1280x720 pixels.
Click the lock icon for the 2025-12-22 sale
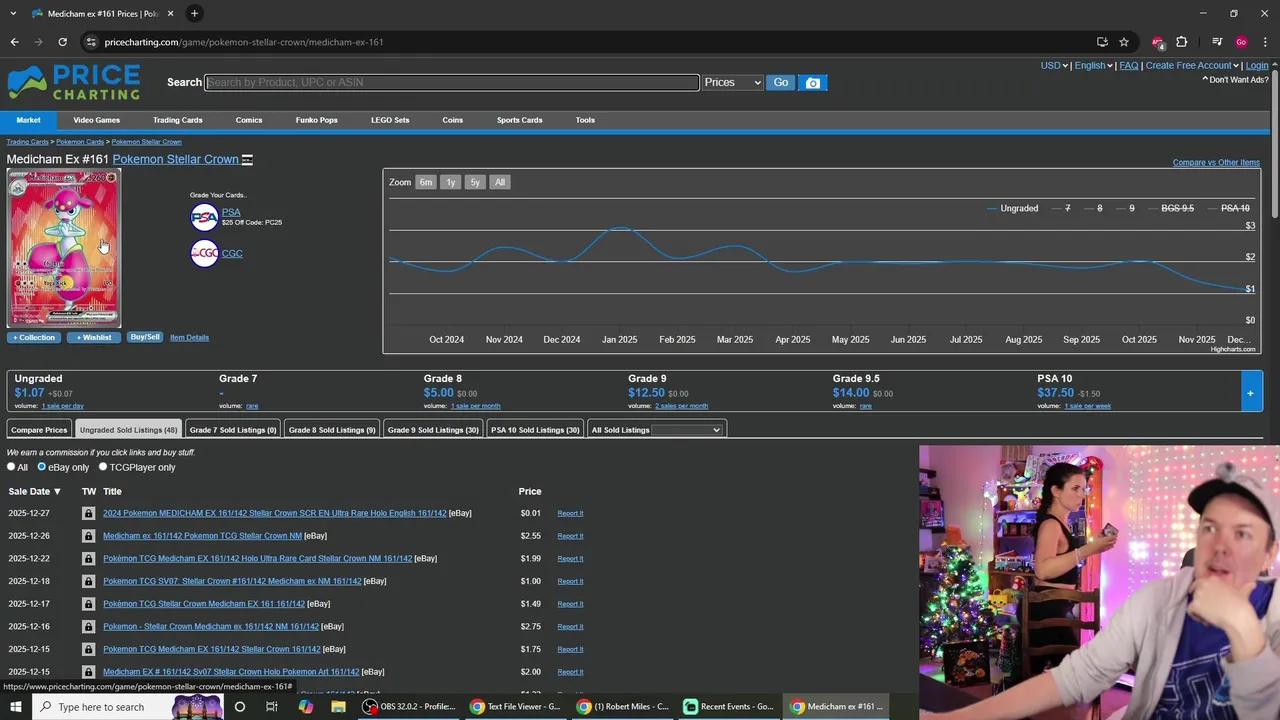coord(88,558)
